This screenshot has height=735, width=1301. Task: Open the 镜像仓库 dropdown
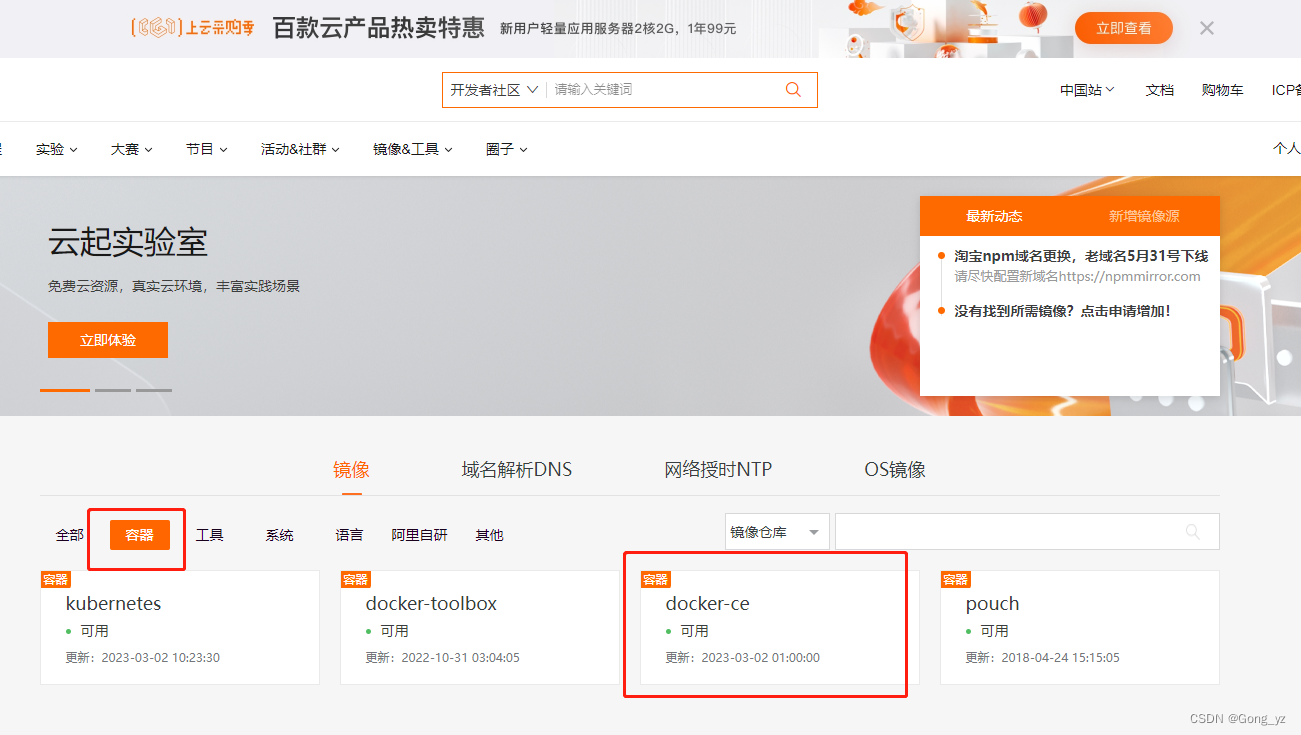(x=777, y=532)
